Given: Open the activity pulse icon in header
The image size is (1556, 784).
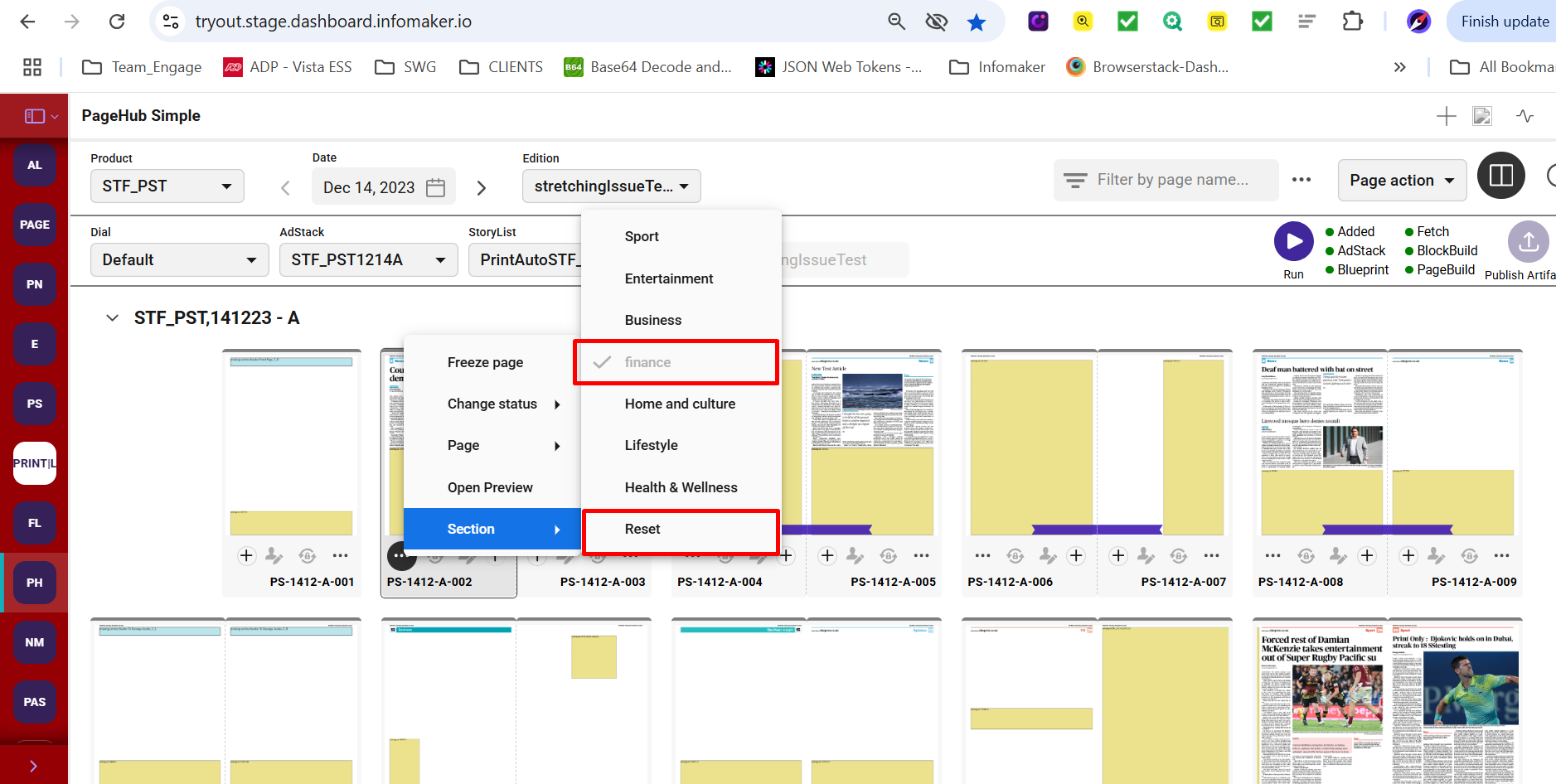Looking at the screenshot, I should (x=1524, y=116).
